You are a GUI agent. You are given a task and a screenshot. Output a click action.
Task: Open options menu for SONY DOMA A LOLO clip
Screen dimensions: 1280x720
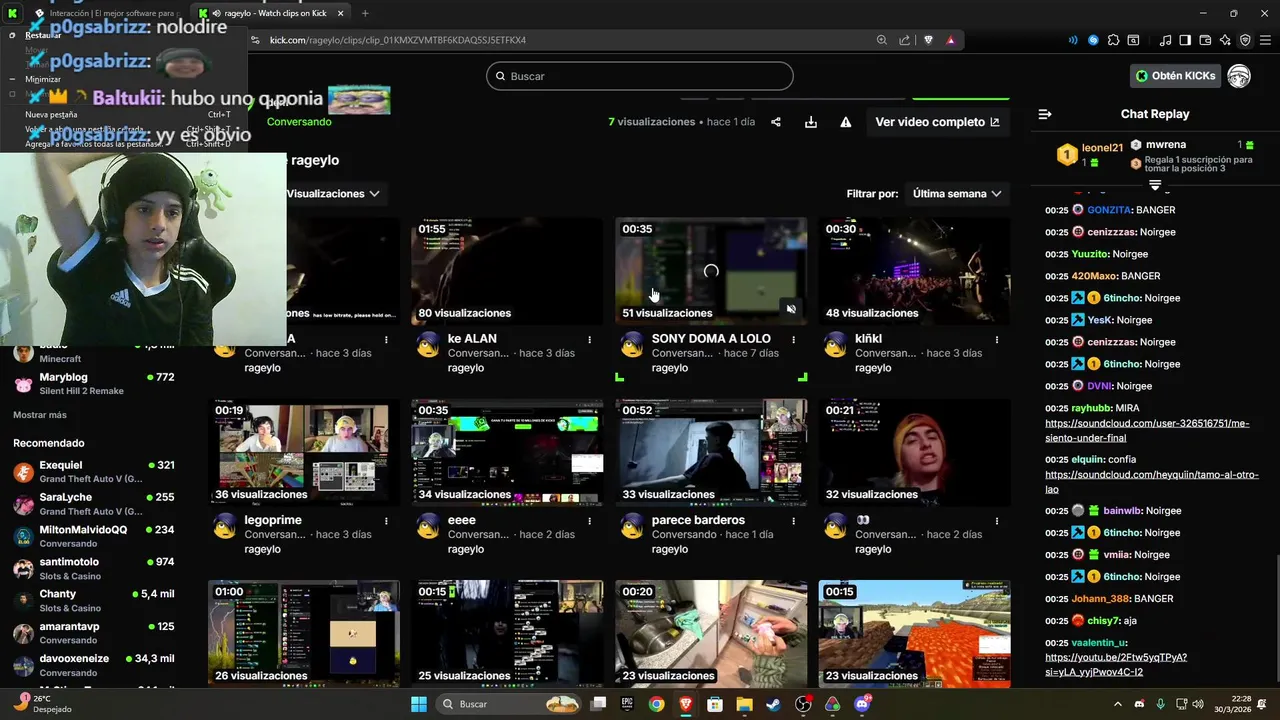pyautogui.click(x=794, y=339)
